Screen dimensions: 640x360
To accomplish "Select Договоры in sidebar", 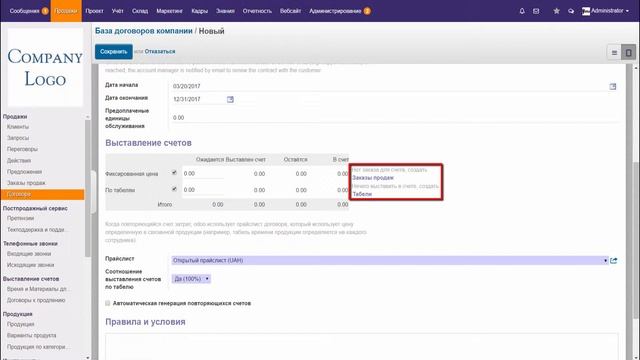I will click(42, 194).
